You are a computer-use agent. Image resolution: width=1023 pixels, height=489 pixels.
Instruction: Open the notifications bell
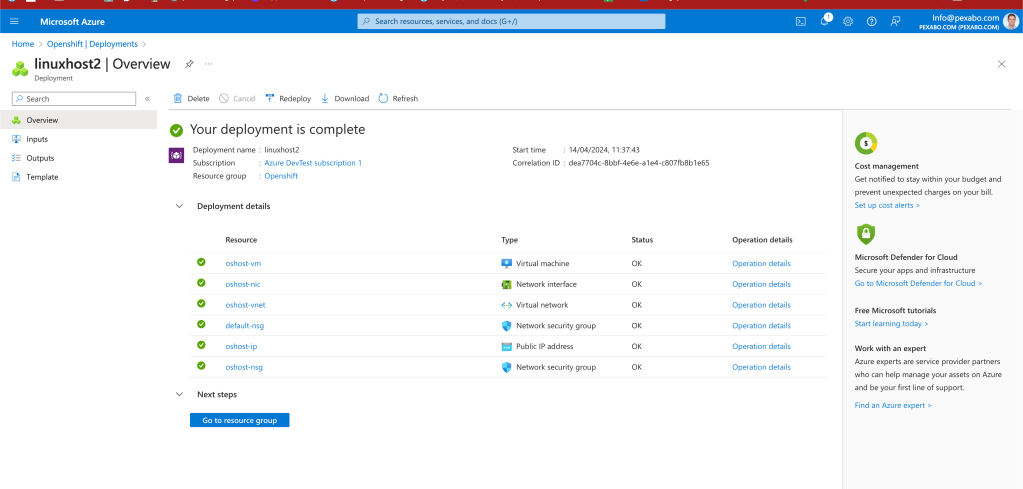825,22
